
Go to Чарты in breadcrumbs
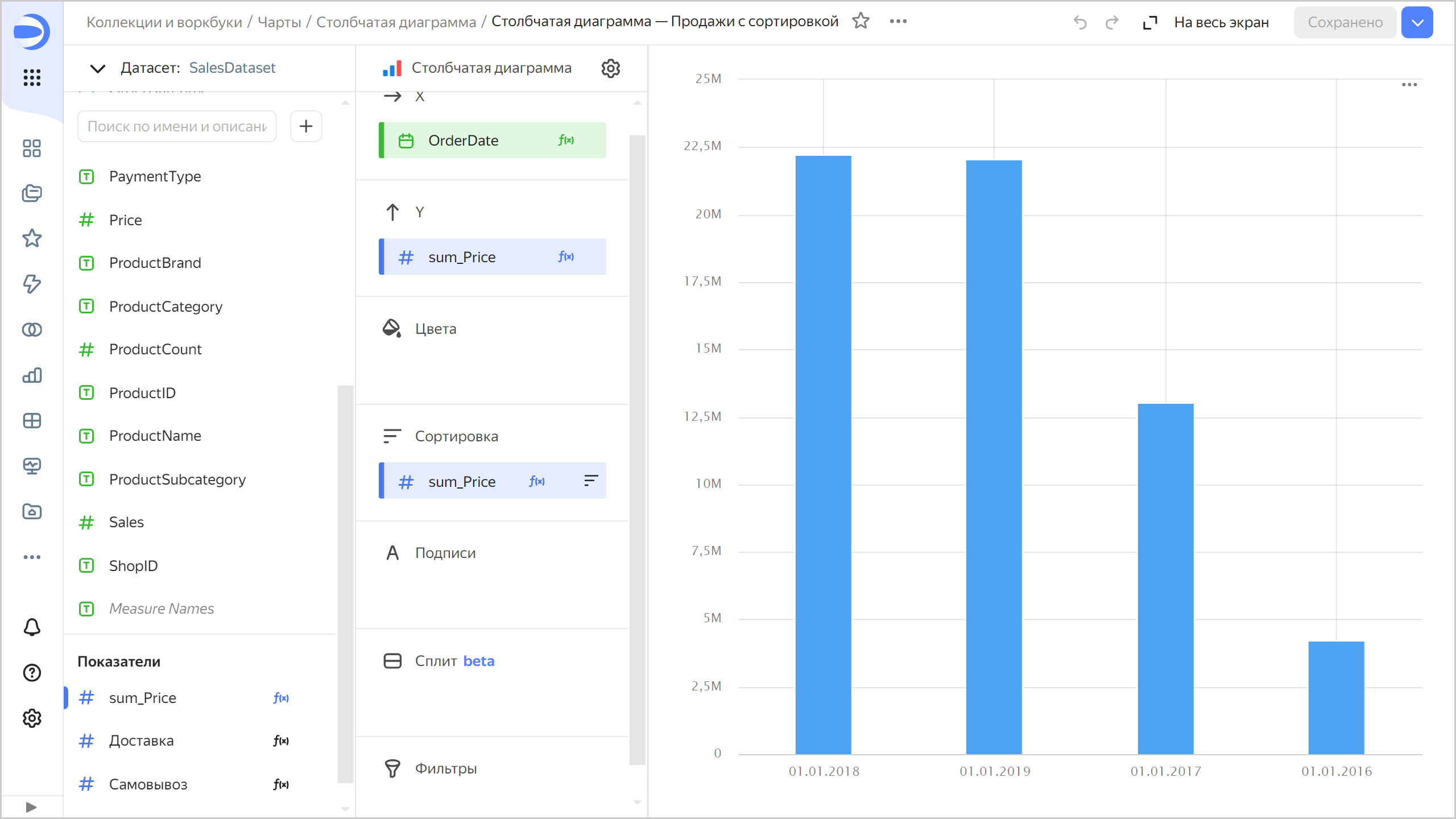279,22
